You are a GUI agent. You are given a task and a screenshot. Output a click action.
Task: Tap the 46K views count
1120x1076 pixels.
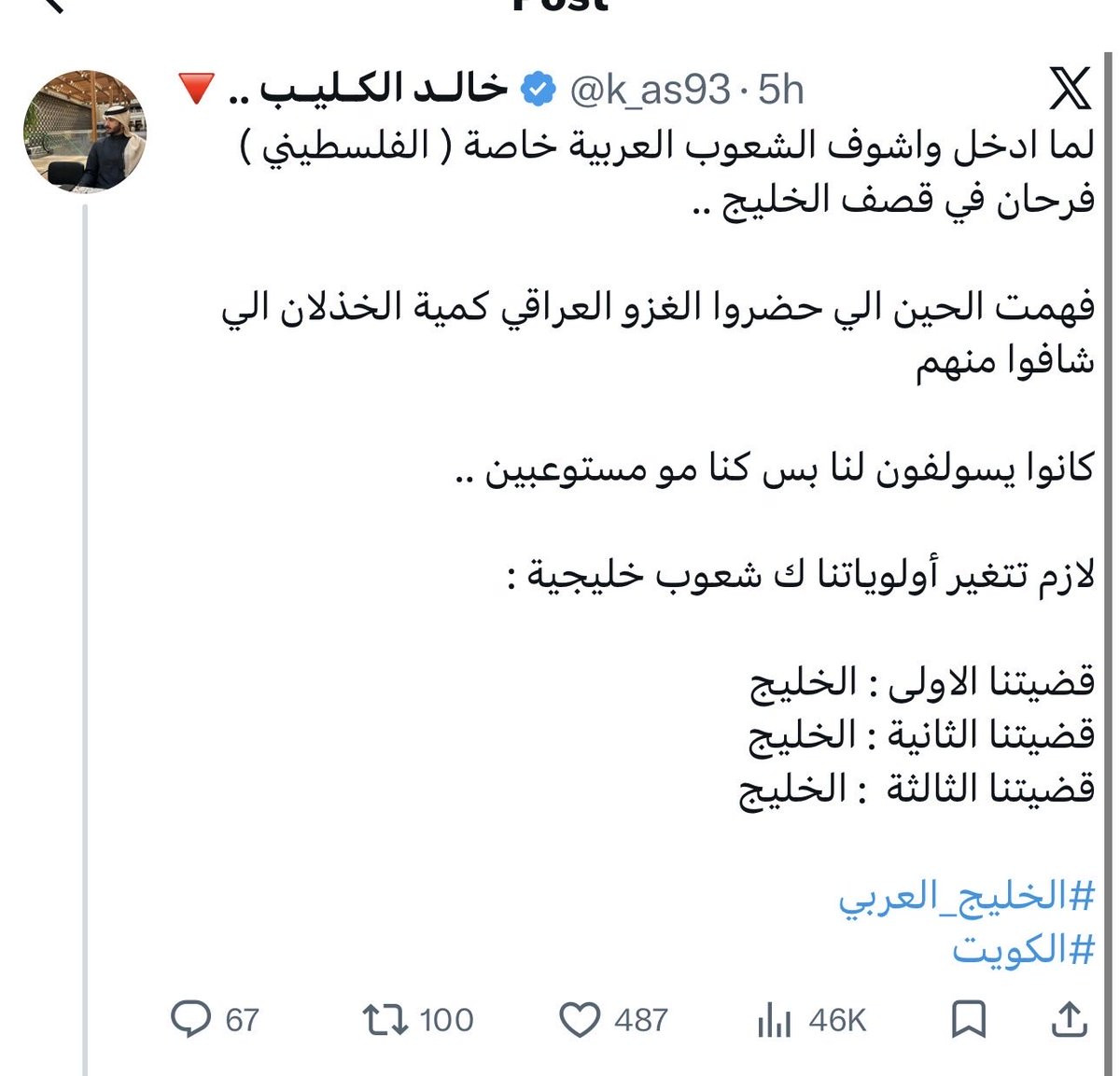(x=837, y=1020)
